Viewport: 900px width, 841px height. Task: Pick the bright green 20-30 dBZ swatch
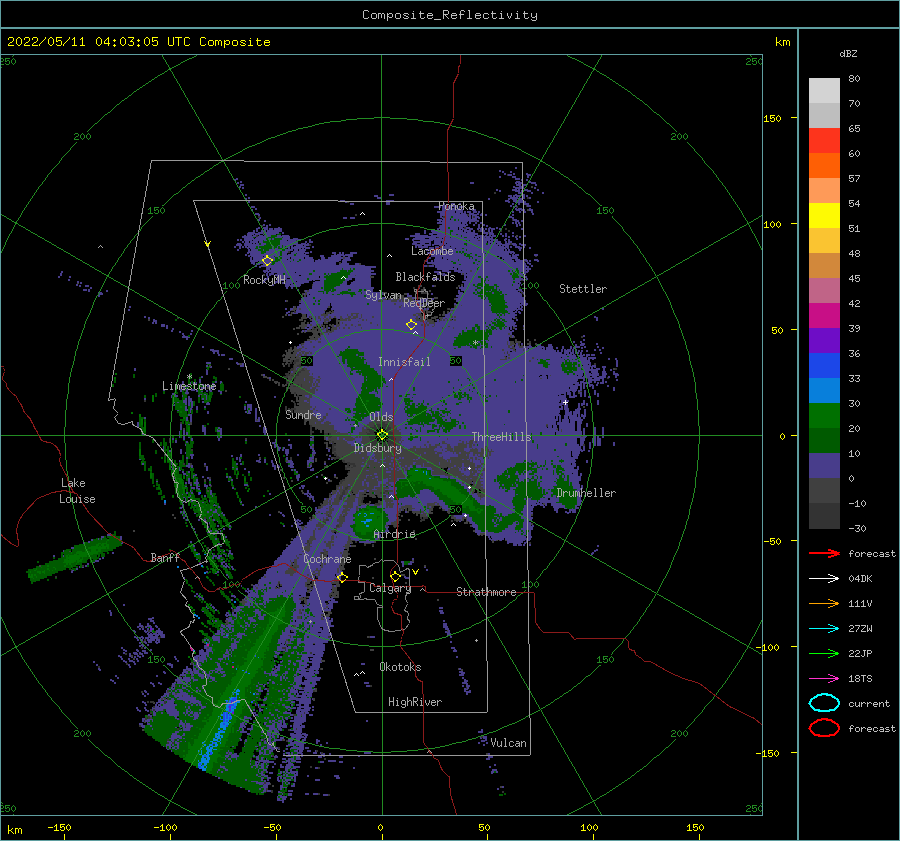coord(824,416)
